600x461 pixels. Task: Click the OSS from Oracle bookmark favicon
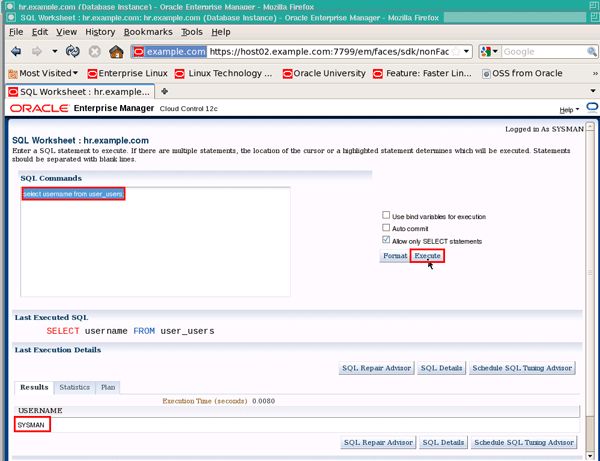pyautogui.click(x=486, y=73)
